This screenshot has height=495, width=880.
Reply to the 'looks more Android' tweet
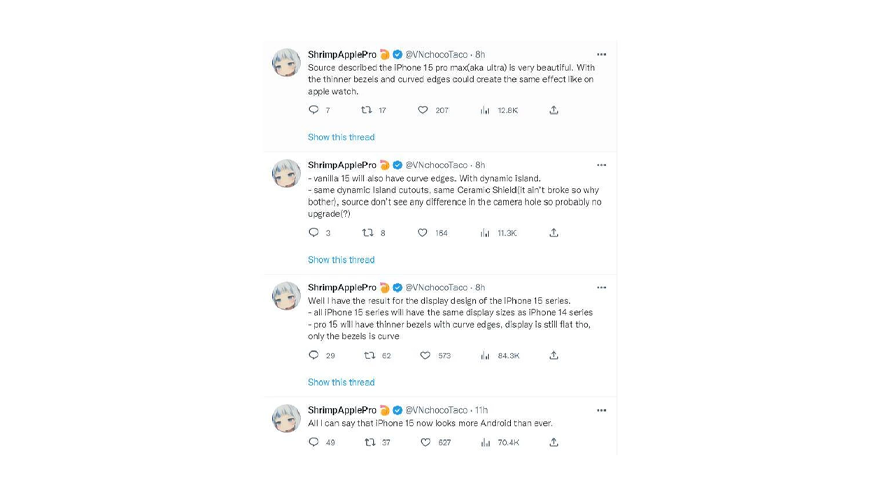tap(314, 442)
